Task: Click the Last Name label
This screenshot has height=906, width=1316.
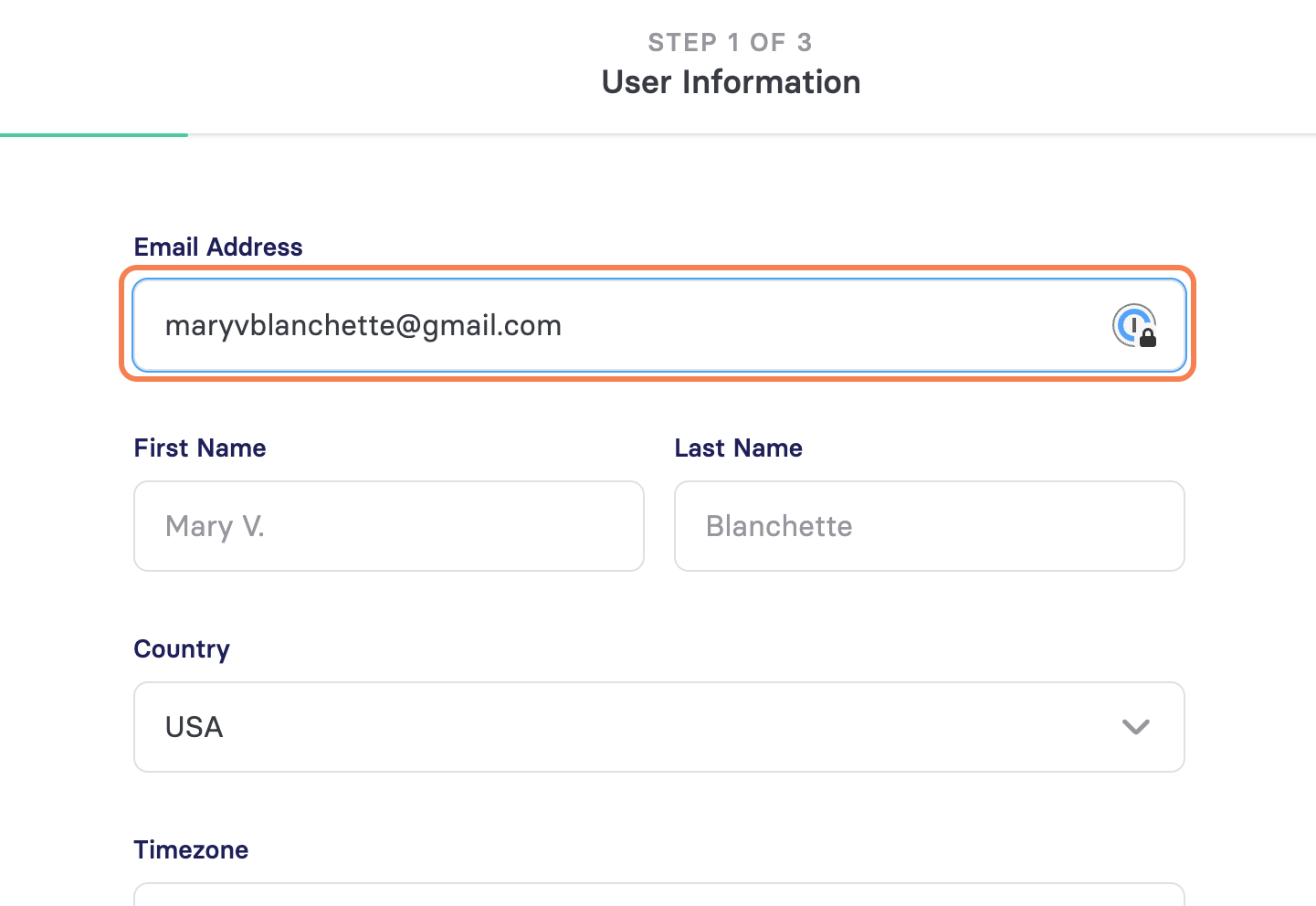Action: 739,448
